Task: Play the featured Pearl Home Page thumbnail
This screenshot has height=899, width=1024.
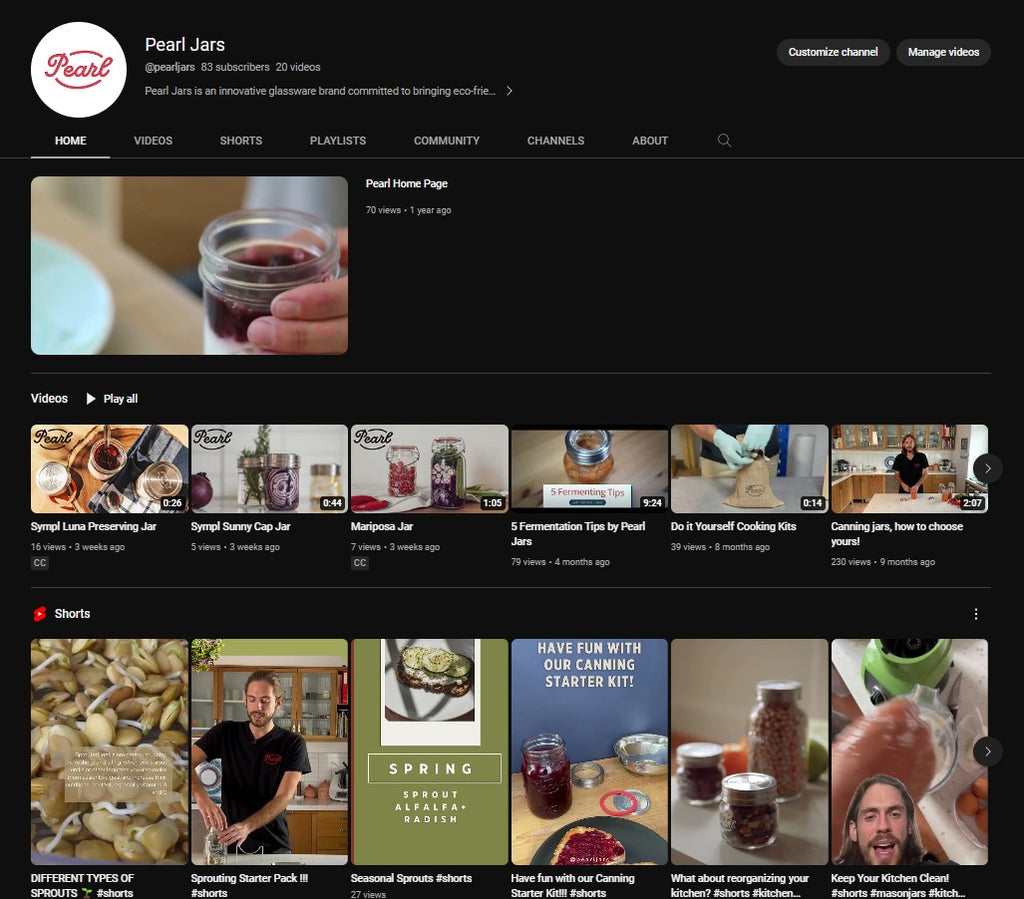Action: click(189, 266)
